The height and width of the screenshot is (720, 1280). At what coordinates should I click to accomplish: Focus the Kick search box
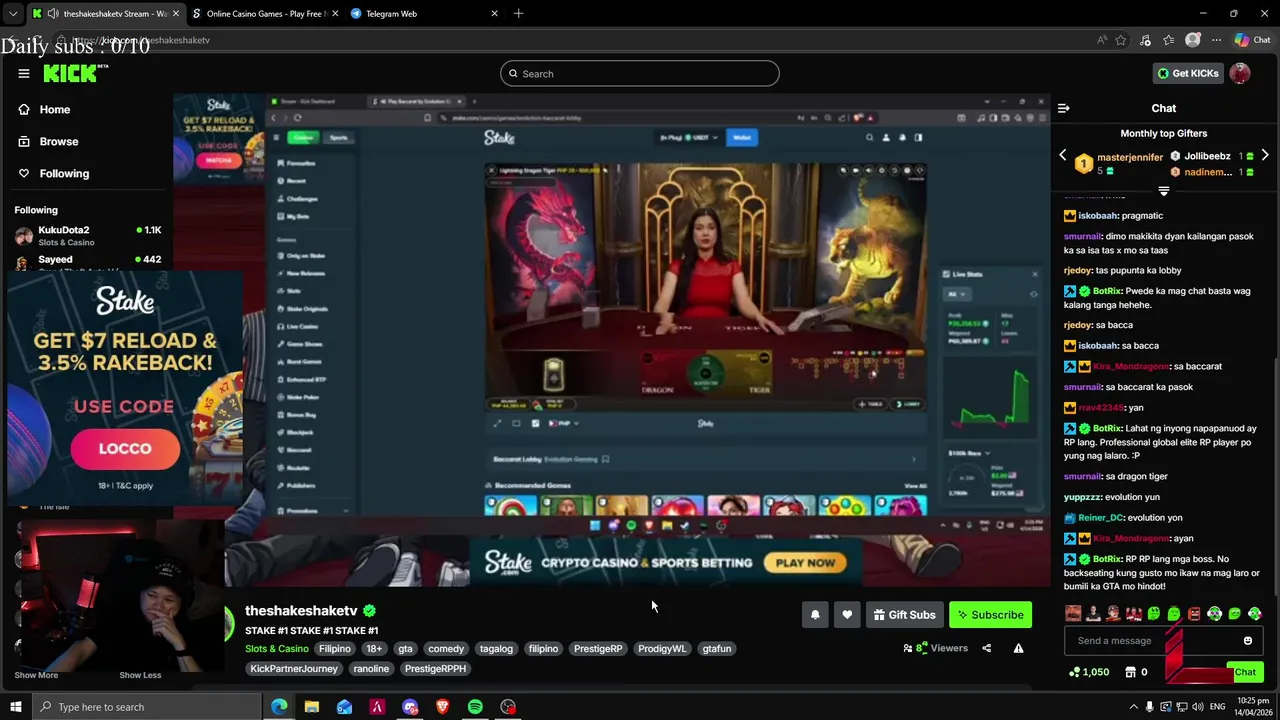coord(640,73)
